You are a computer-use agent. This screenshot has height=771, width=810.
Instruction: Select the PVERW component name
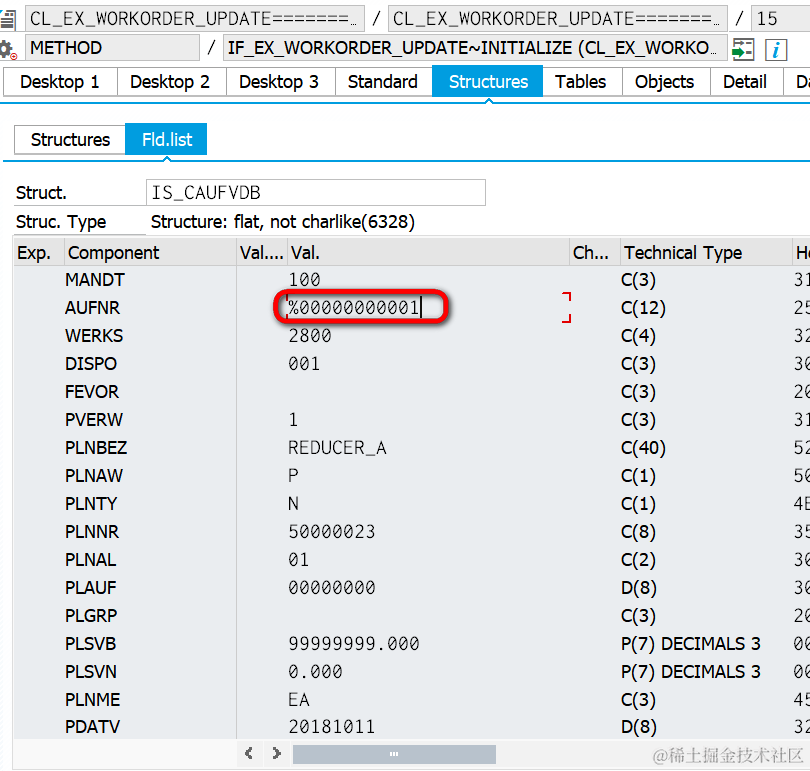(x=94, y=419)
